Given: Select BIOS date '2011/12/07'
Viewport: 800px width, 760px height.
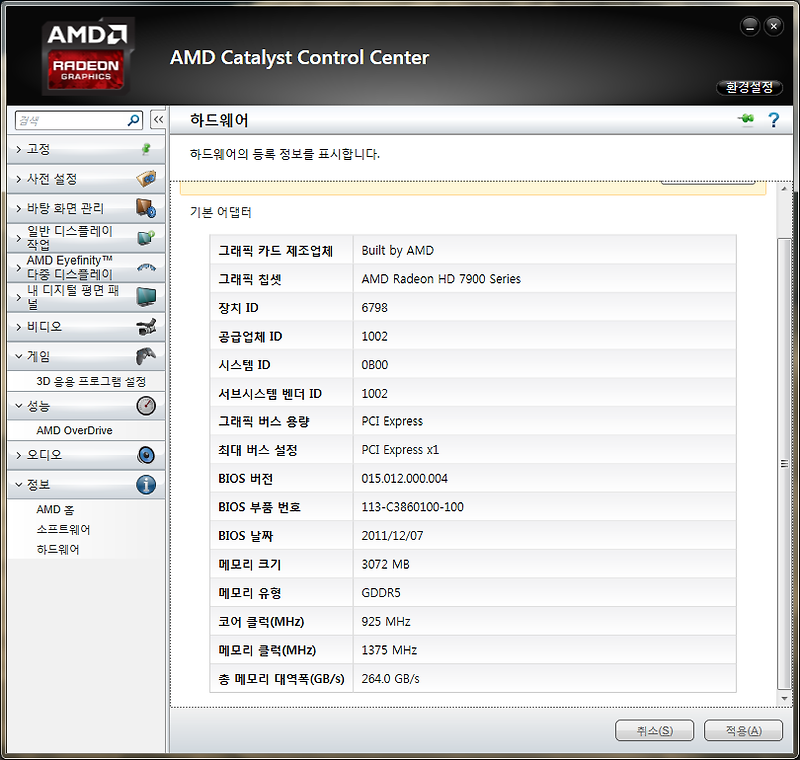Looking at the screenshot, I should point(392,536).
